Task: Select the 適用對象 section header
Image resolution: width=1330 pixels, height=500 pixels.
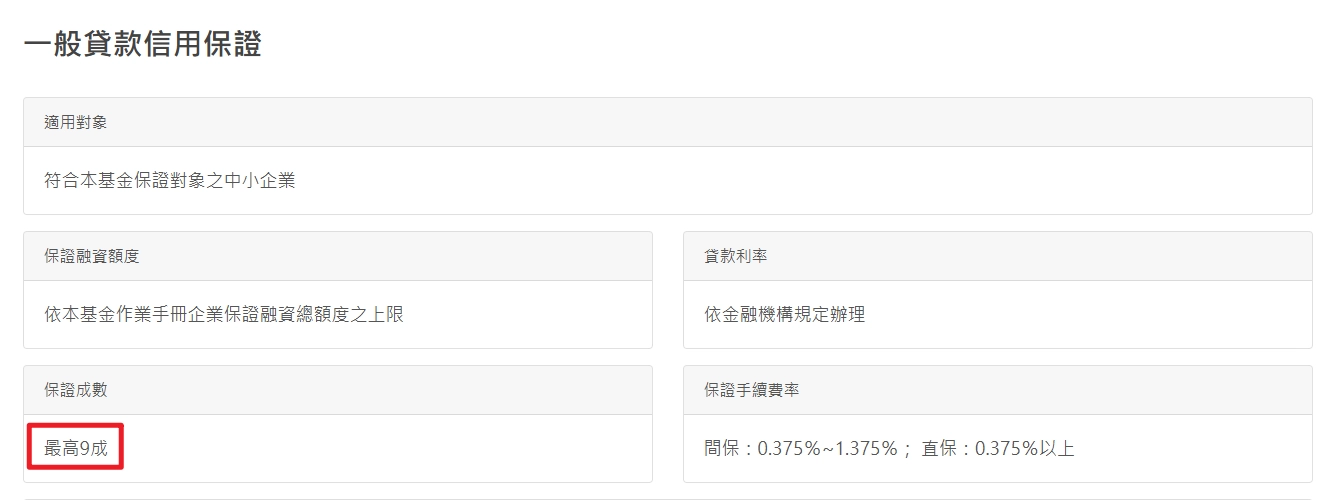Action: (x=76, y=122)
